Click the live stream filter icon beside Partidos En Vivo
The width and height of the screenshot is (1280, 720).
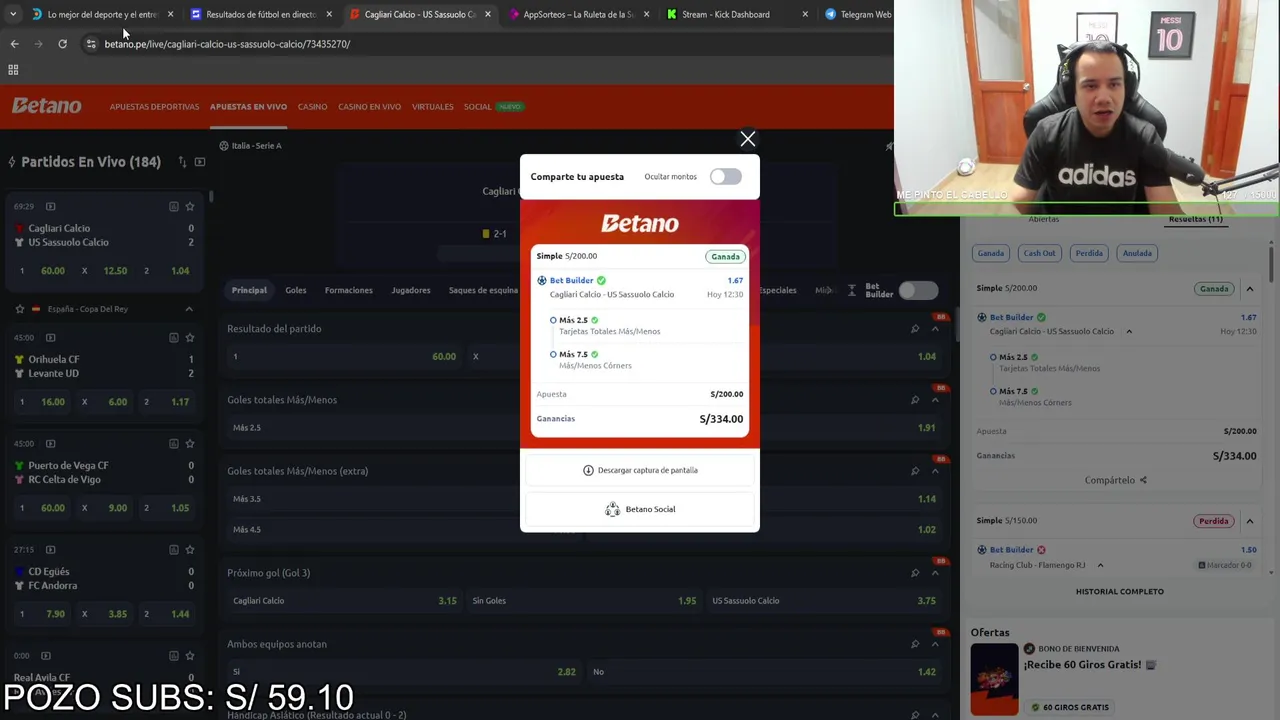point(200,162)
